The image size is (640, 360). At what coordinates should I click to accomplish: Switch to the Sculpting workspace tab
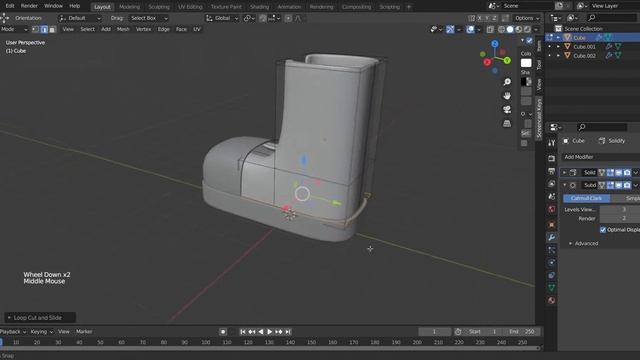159,7
